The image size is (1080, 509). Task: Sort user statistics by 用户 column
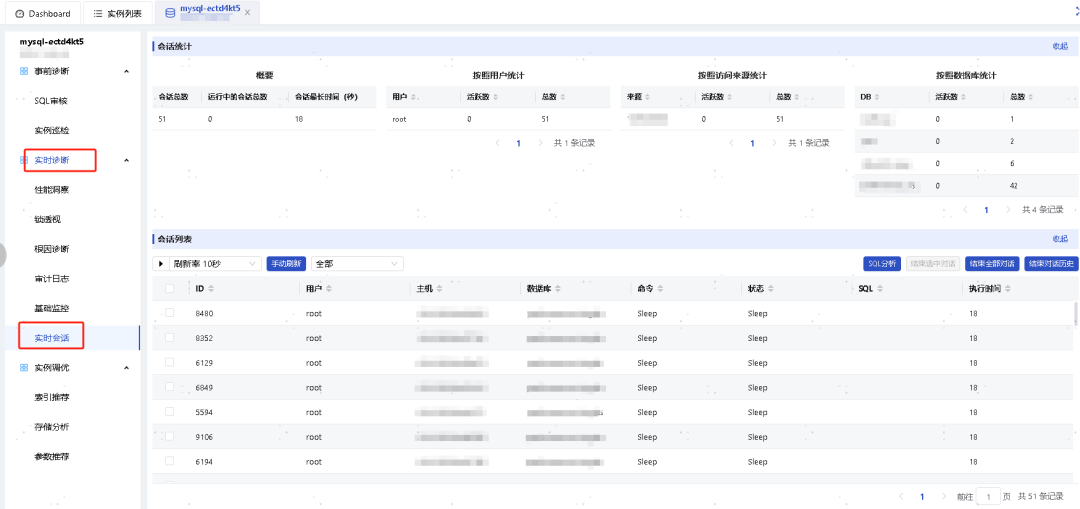pyautogui.click(x=413, y=97)
